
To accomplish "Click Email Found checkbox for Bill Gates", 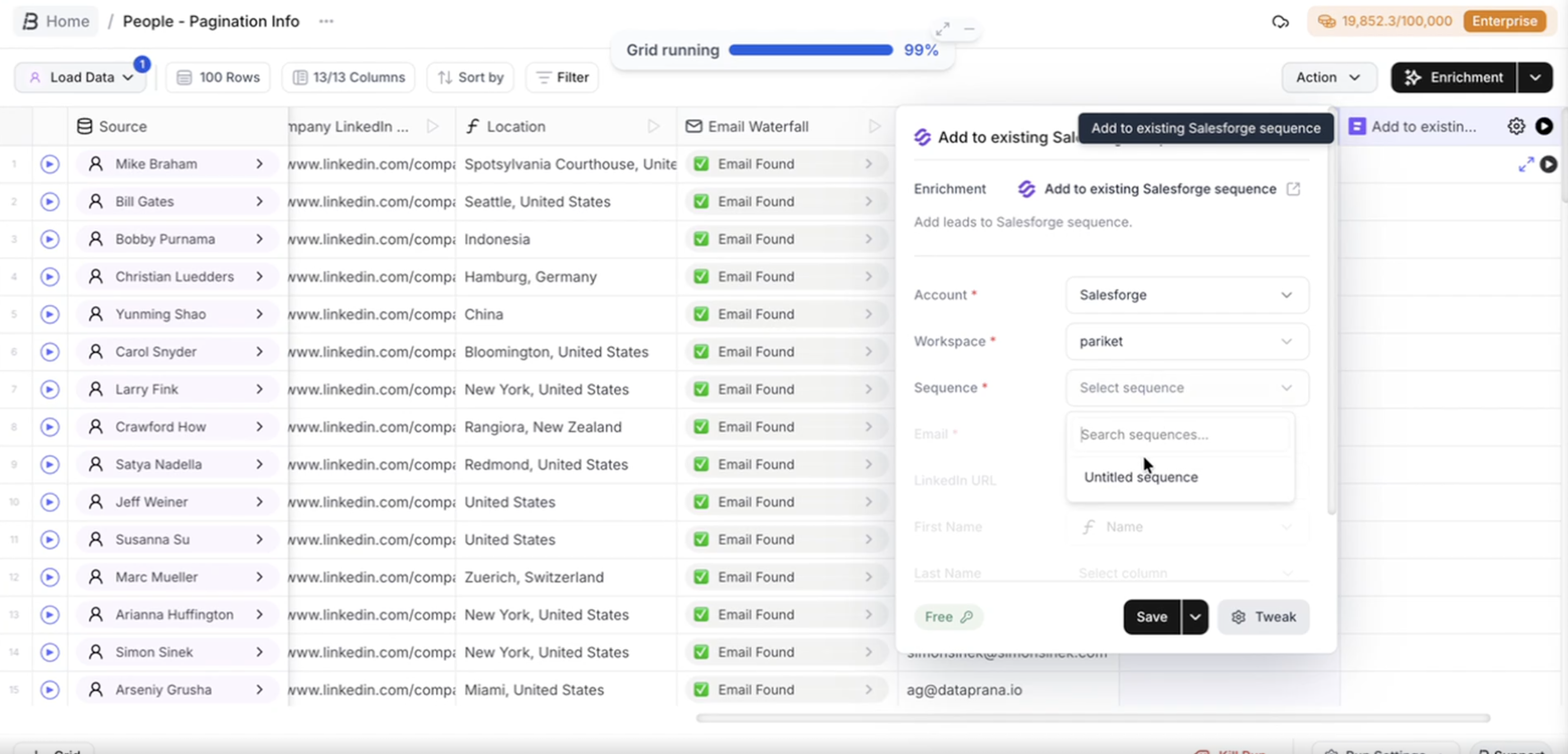I will click(701, 201).
